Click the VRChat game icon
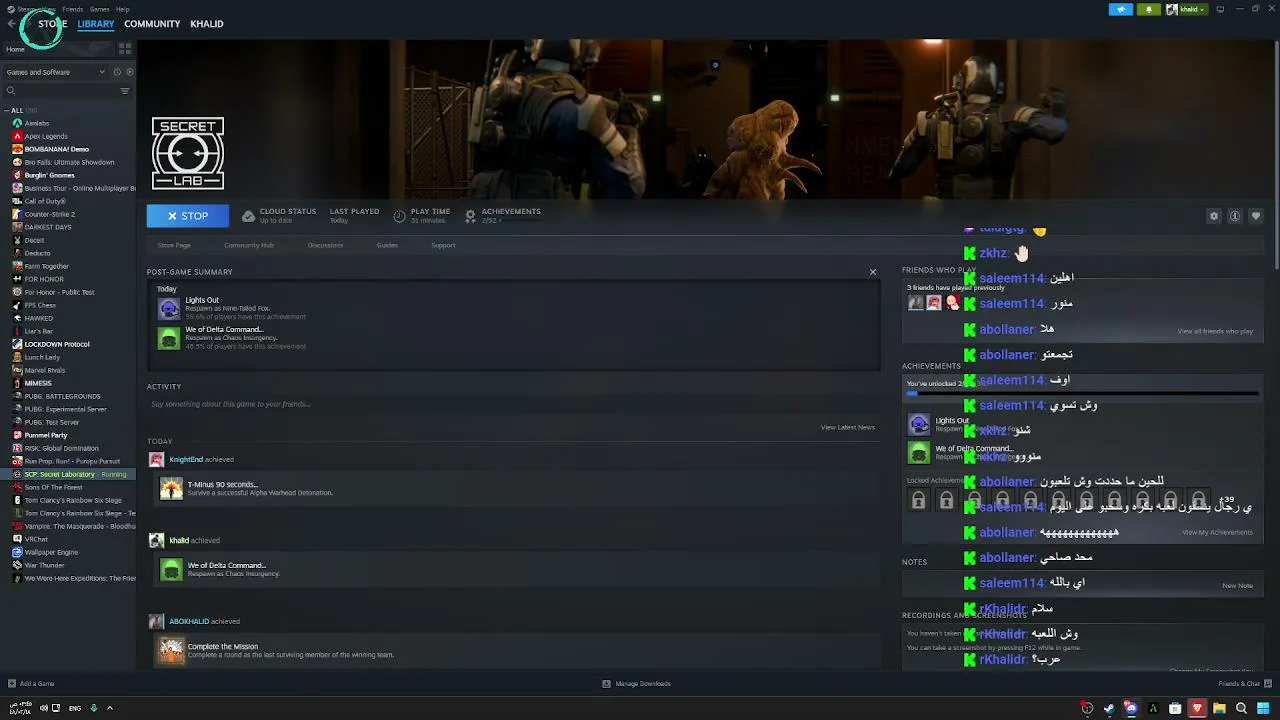This screenshot has height=720, width=1280. (x=17, y=539)
